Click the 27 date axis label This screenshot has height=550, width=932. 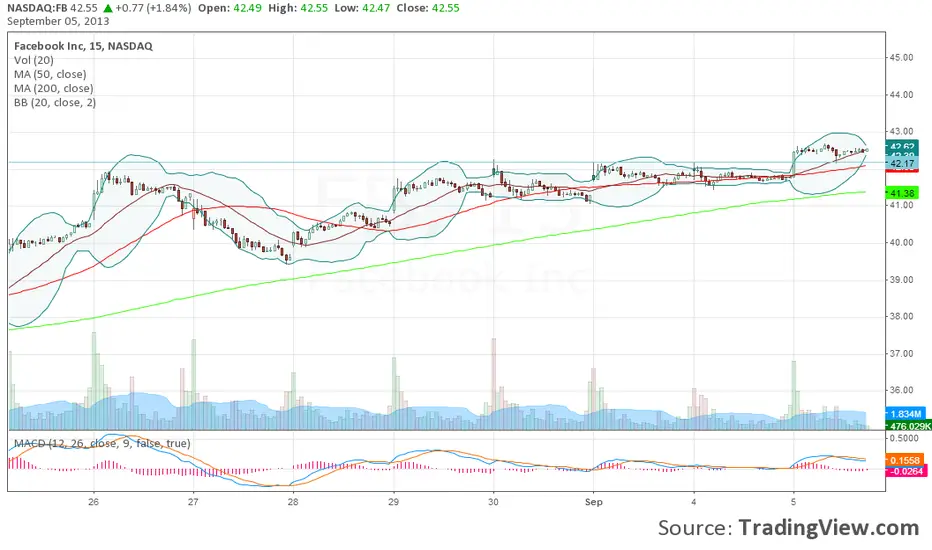coord(193,502)
